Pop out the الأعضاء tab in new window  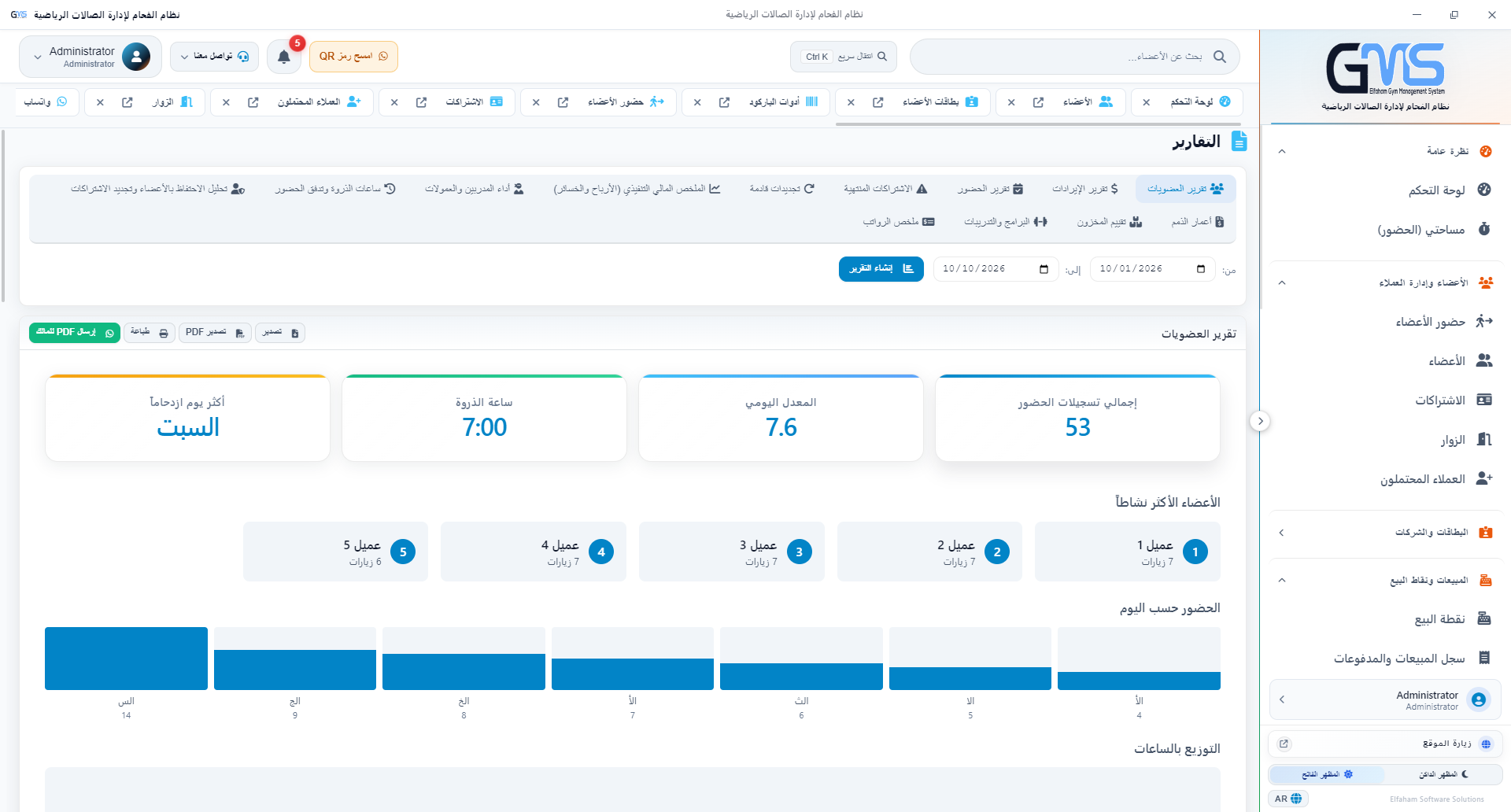(x=1038, y=102)
